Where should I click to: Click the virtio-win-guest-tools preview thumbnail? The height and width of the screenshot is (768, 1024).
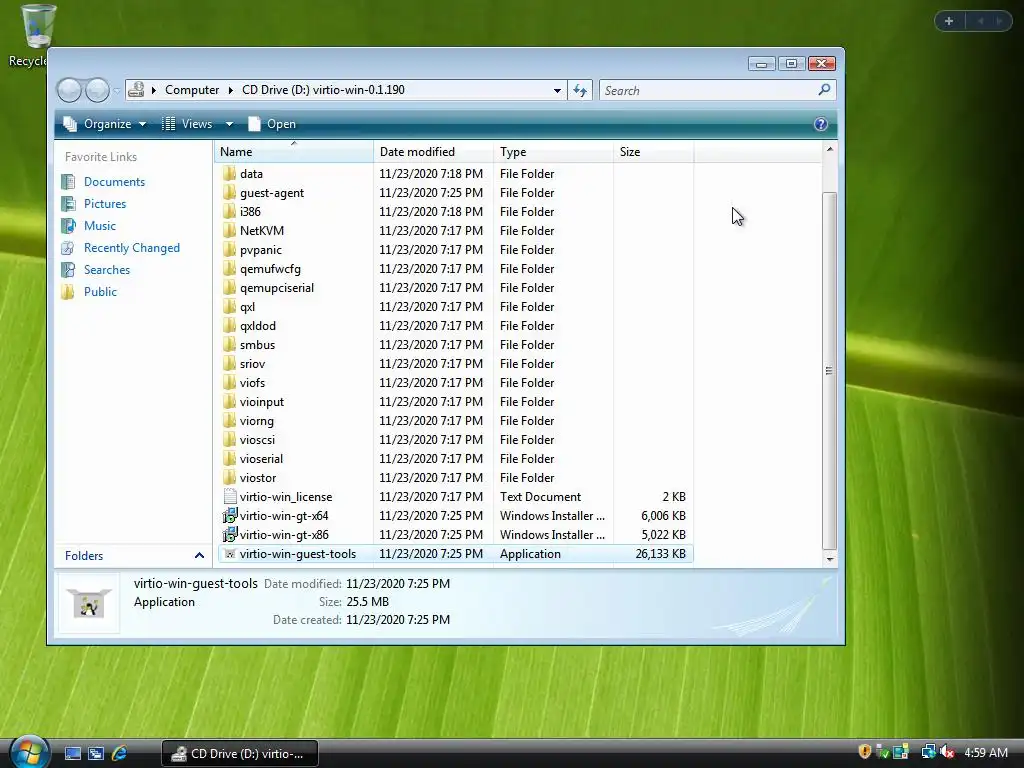pyautogui.click(x=89, y=602)
